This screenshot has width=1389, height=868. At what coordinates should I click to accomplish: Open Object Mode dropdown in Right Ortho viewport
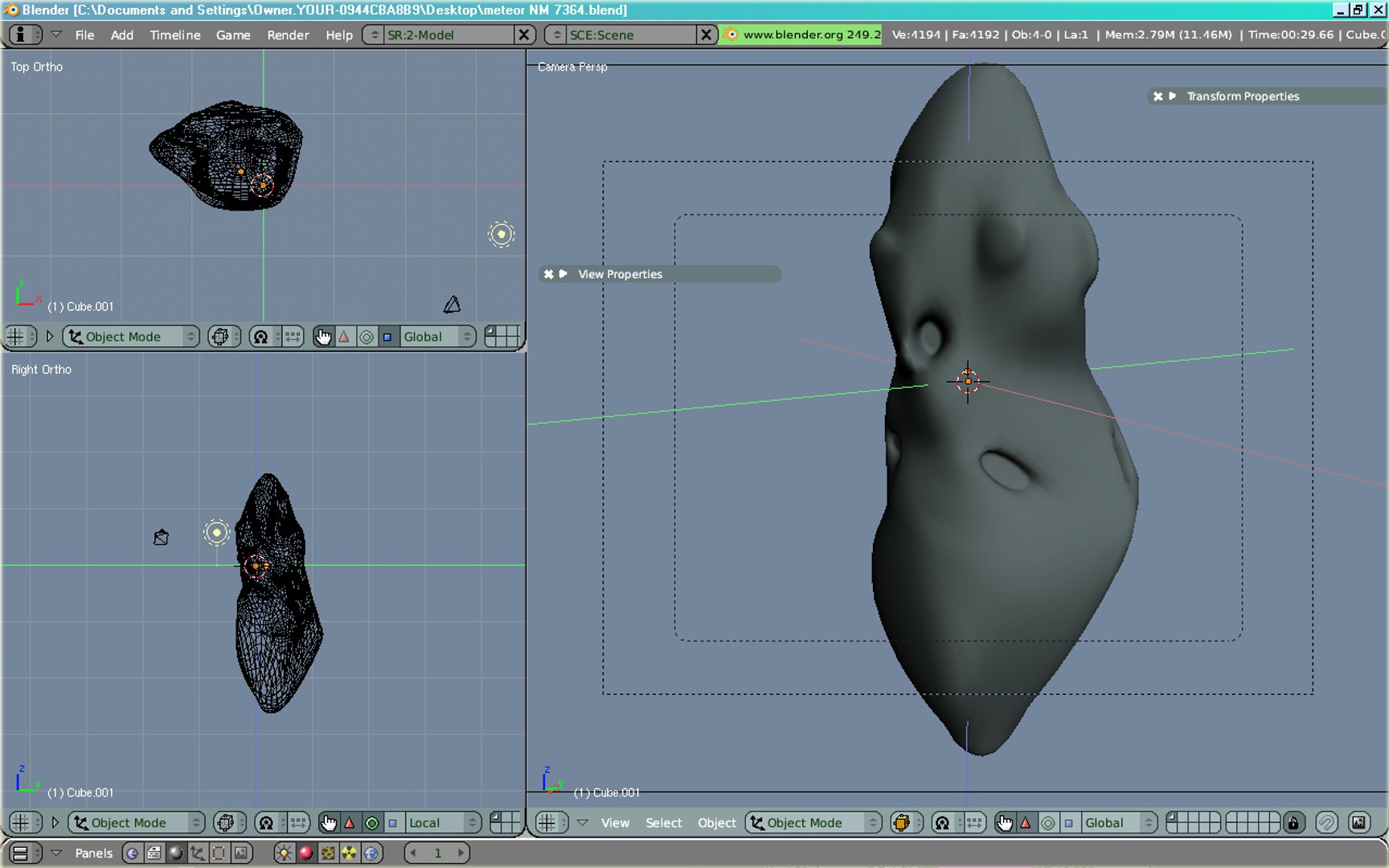coord(137,822)
